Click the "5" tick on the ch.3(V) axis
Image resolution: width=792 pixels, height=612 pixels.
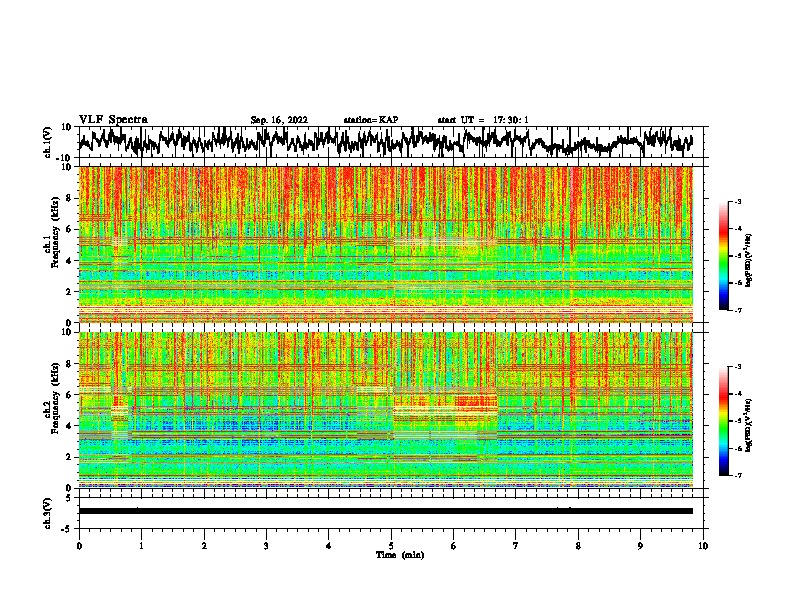[x=69, y=498]
